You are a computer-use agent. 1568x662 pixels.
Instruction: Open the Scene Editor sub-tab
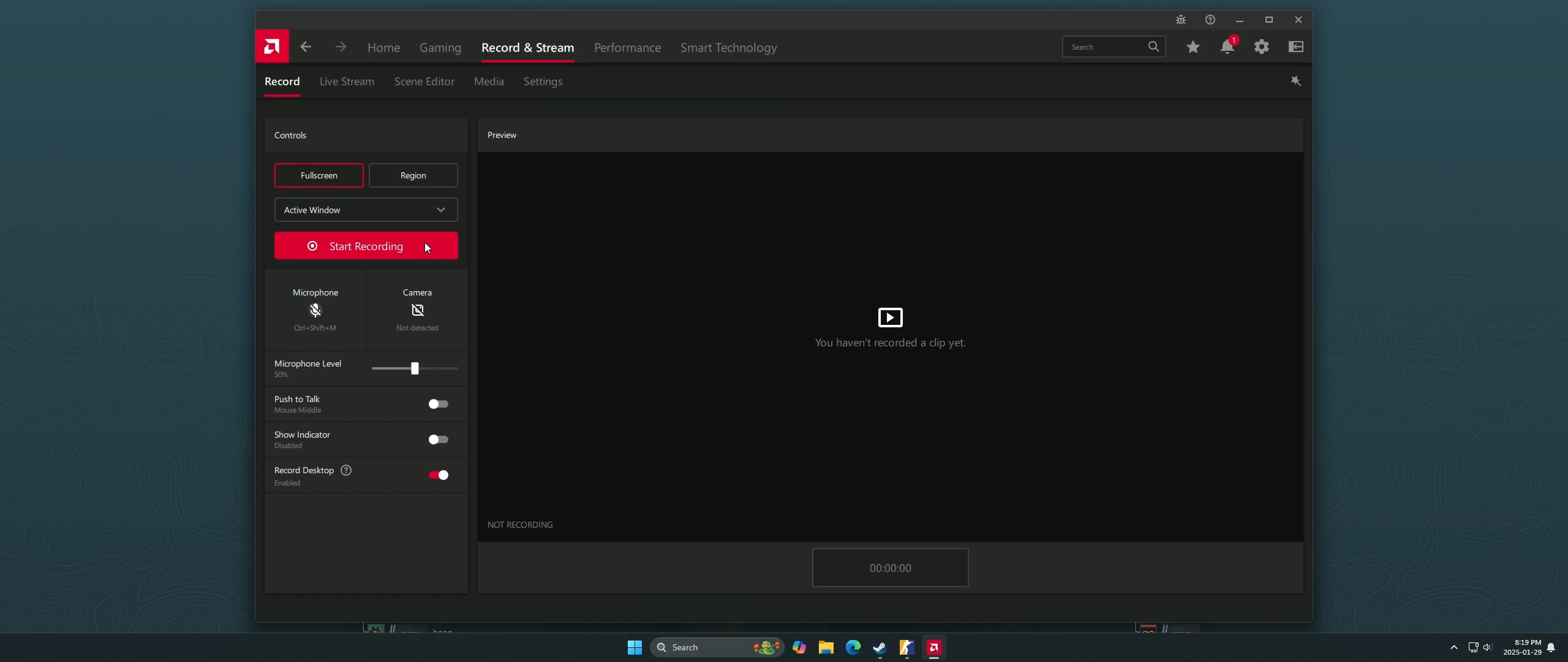coord(424,82)
